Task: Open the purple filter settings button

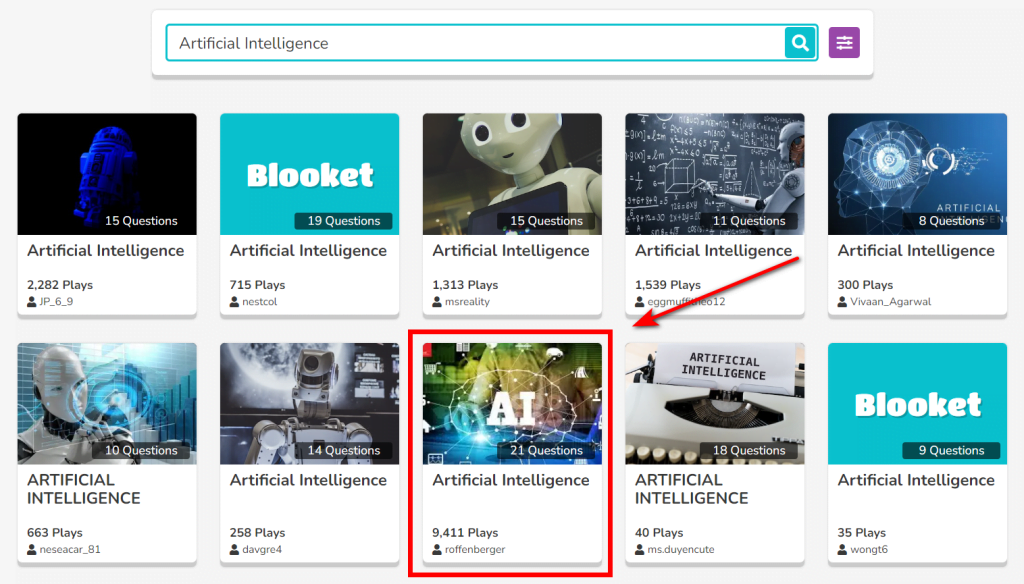Action: (x=844, y=43)
